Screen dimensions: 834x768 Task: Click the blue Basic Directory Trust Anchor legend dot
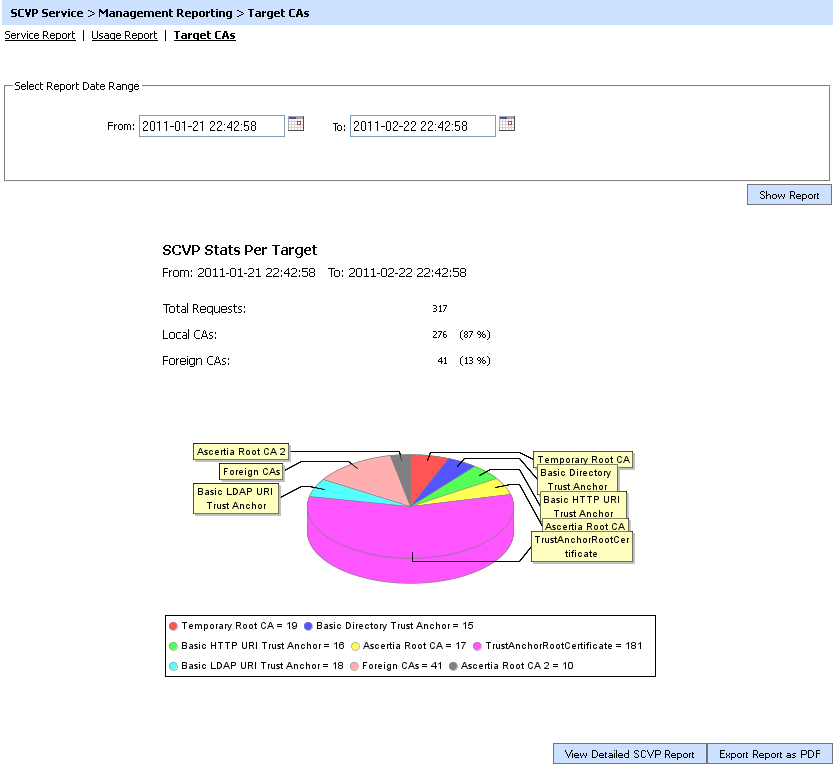click(309, 625)
